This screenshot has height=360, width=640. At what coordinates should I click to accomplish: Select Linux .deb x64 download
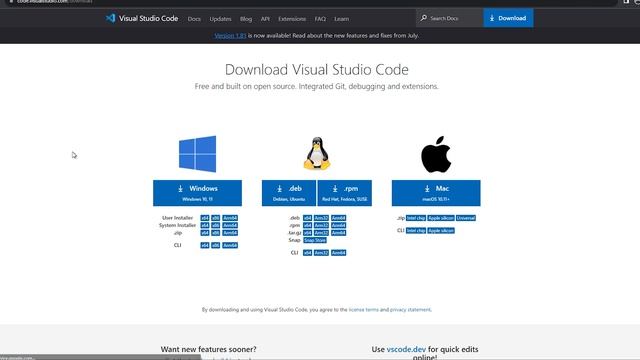(x=307, y=218)
